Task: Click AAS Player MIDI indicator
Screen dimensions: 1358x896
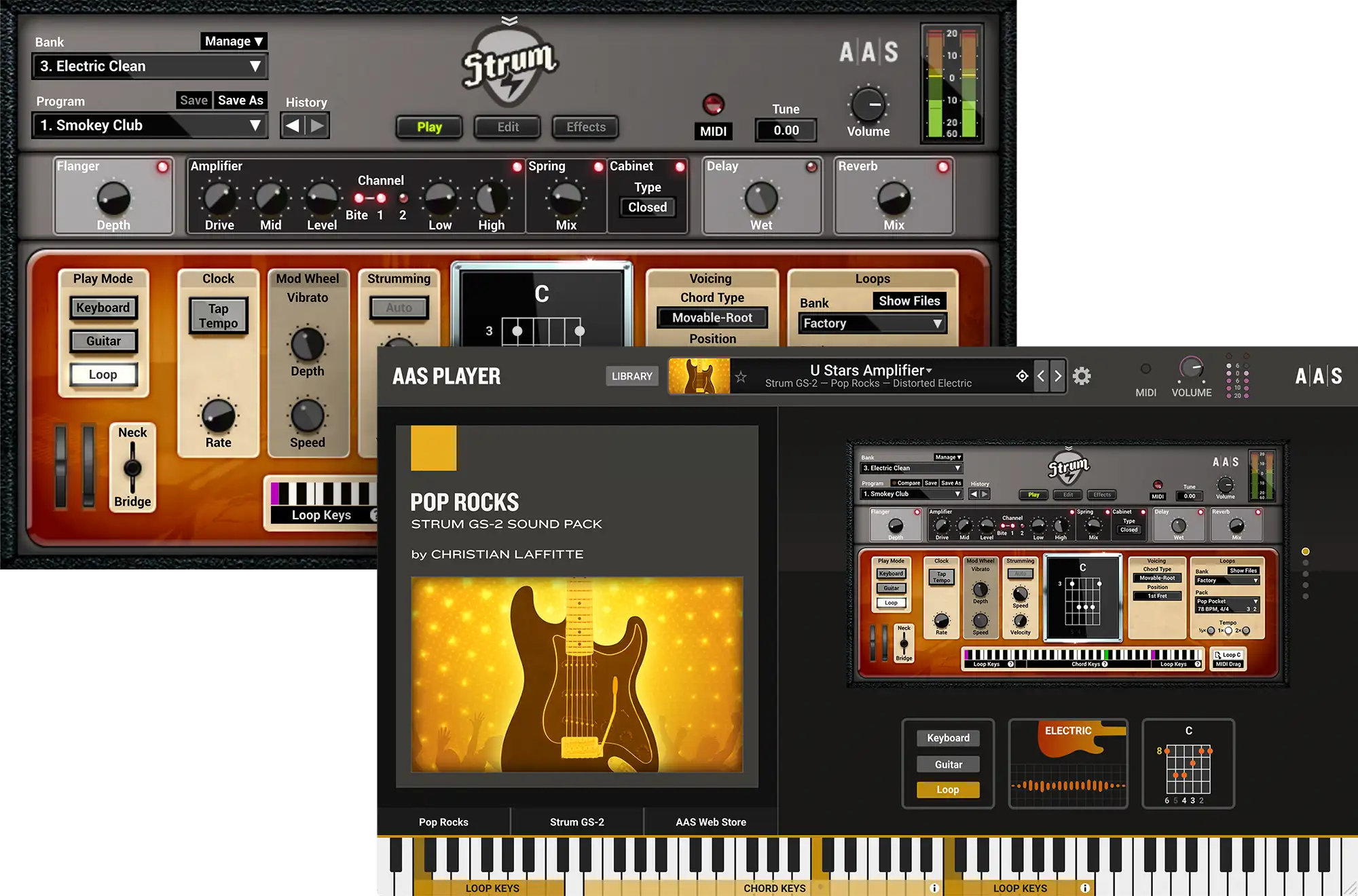Action: pyautogui.click(x=1146, y=369)
